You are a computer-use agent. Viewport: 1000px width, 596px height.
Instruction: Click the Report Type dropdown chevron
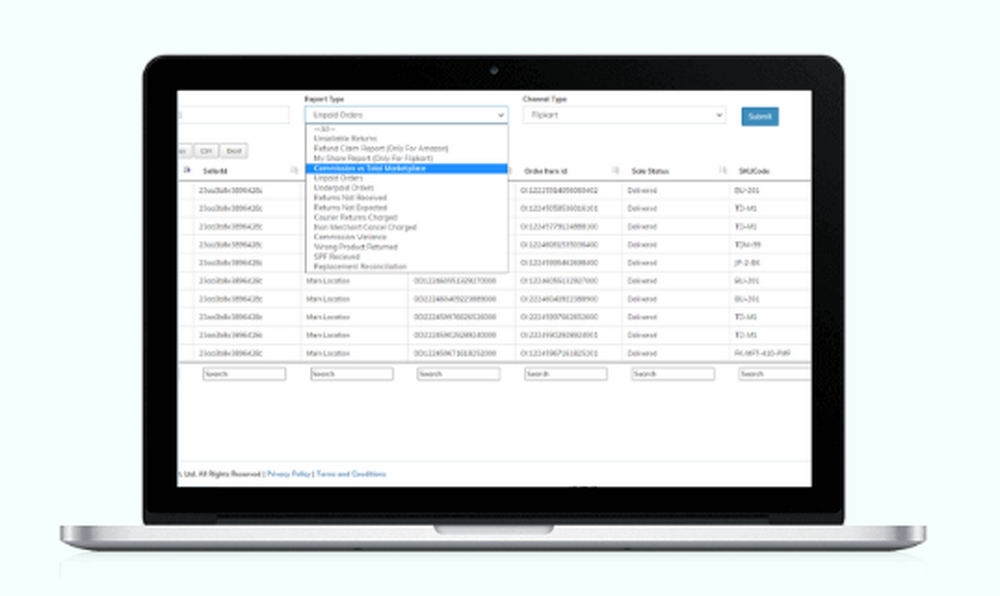pos(500,114)
